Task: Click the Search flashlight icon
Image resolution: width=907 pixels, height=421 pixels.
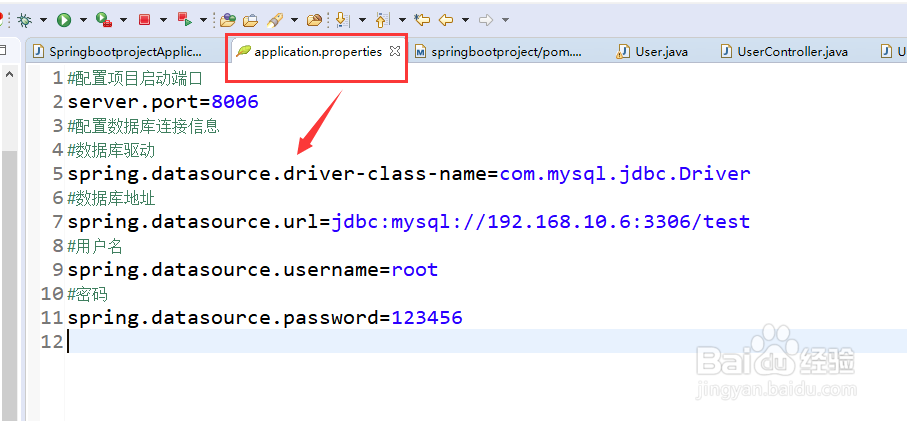Action: tap(275, 20)
